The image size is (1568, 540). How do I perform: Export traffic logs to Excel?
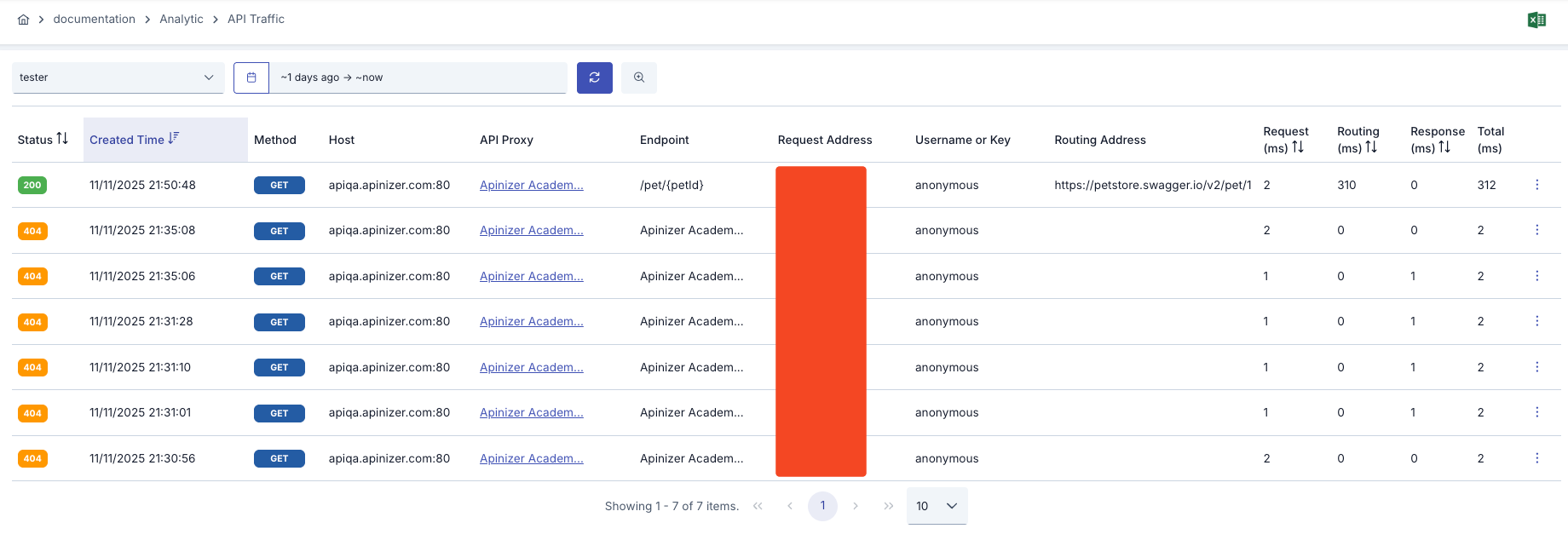[1536, 20]
